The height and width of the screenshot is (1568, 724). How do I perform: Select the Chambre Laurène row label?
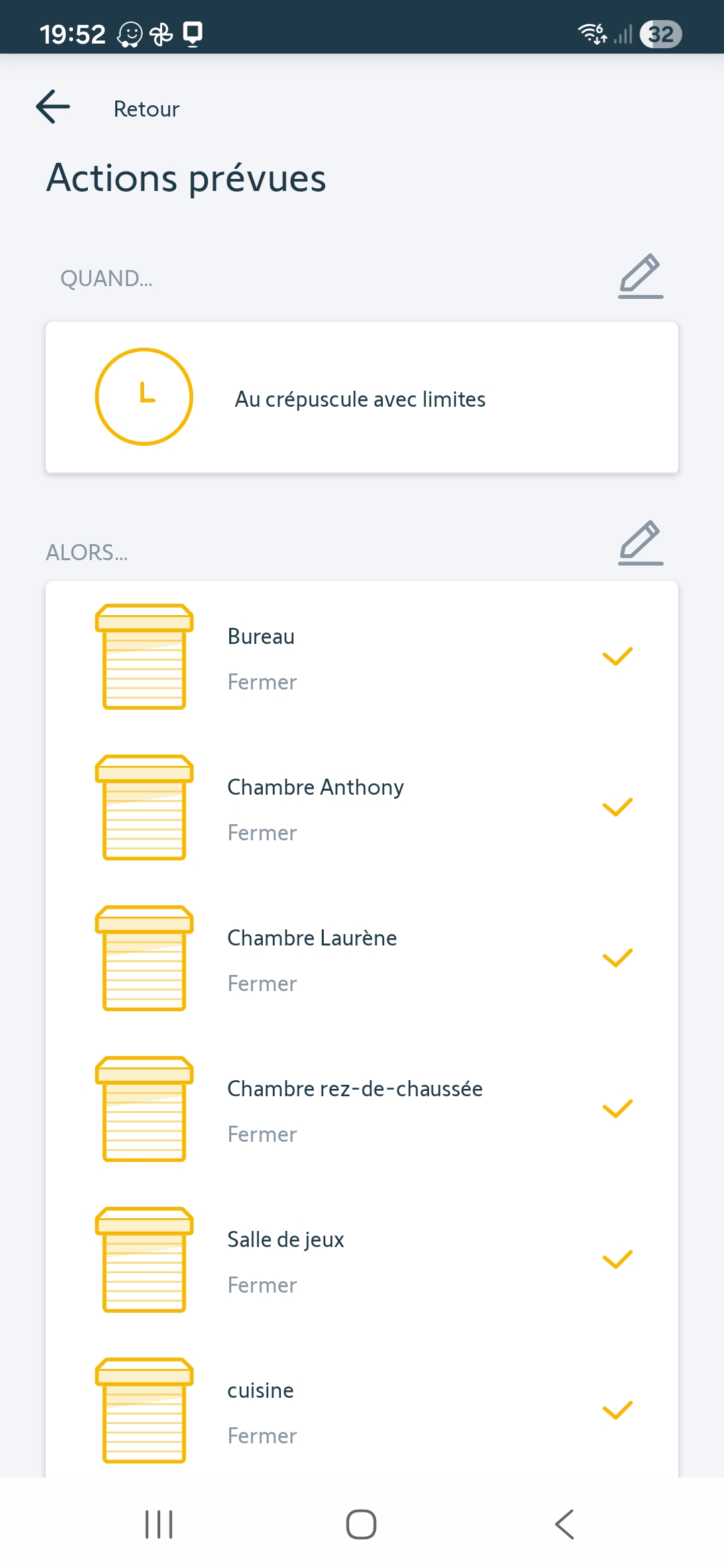(x=312, y=938)
